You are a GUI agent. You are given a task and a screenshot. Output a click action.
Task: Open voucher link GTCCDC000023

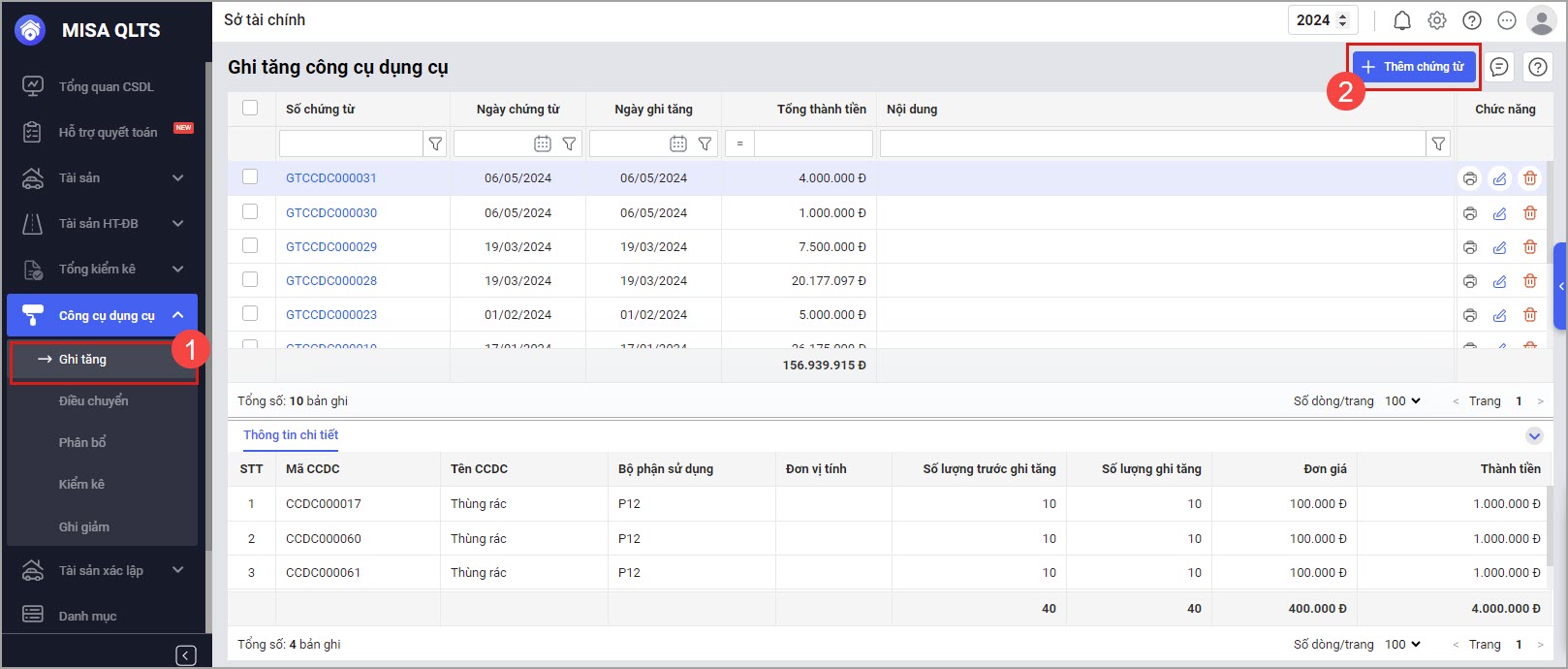point(330,315)
